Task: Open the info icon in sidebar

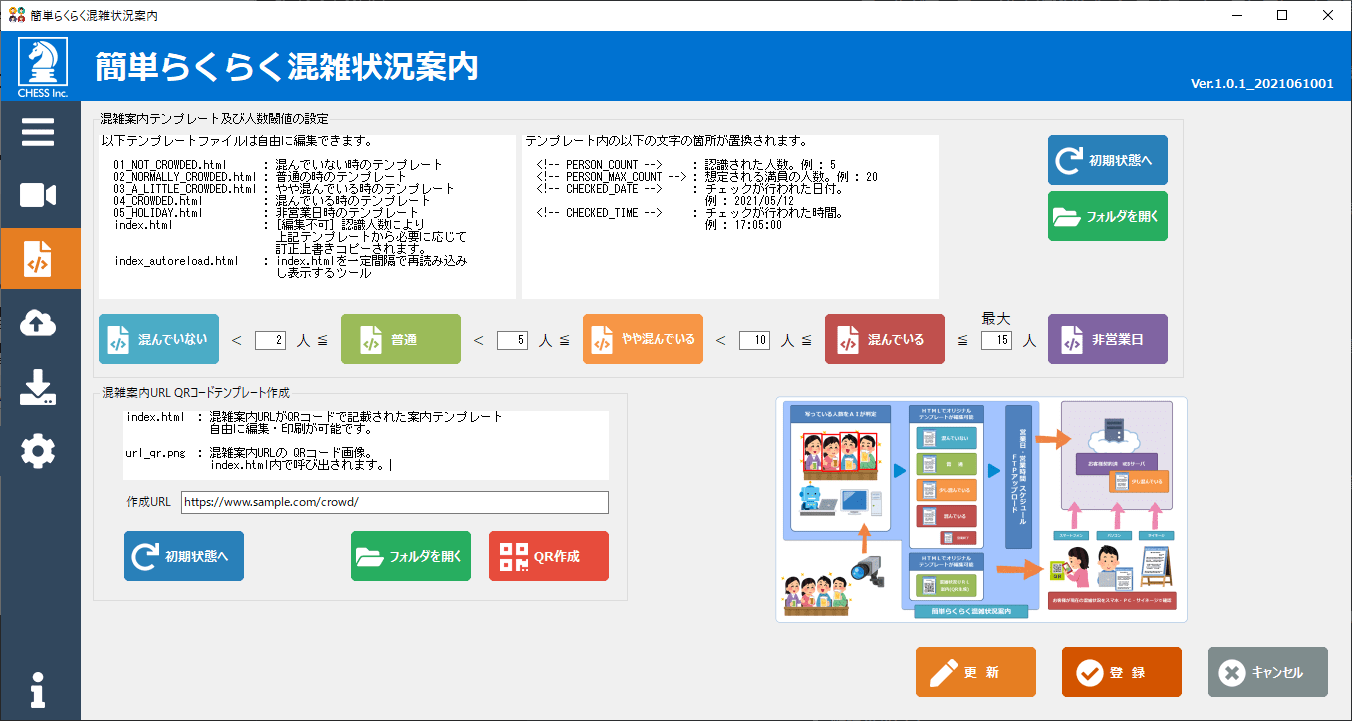Action: tap(38, 689)
